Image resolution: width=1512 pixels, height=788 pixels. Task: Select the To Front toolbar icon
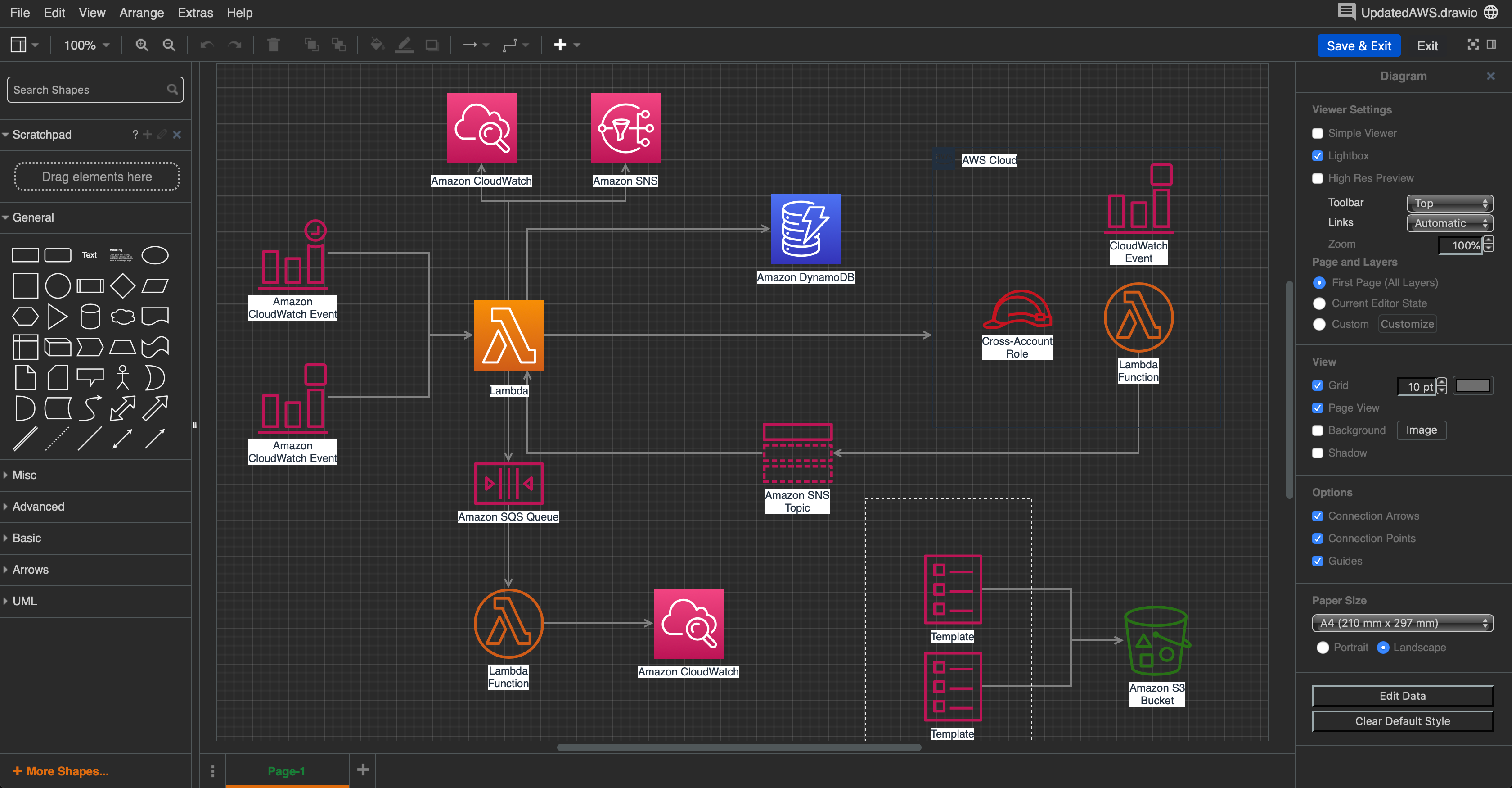[310, 44]
